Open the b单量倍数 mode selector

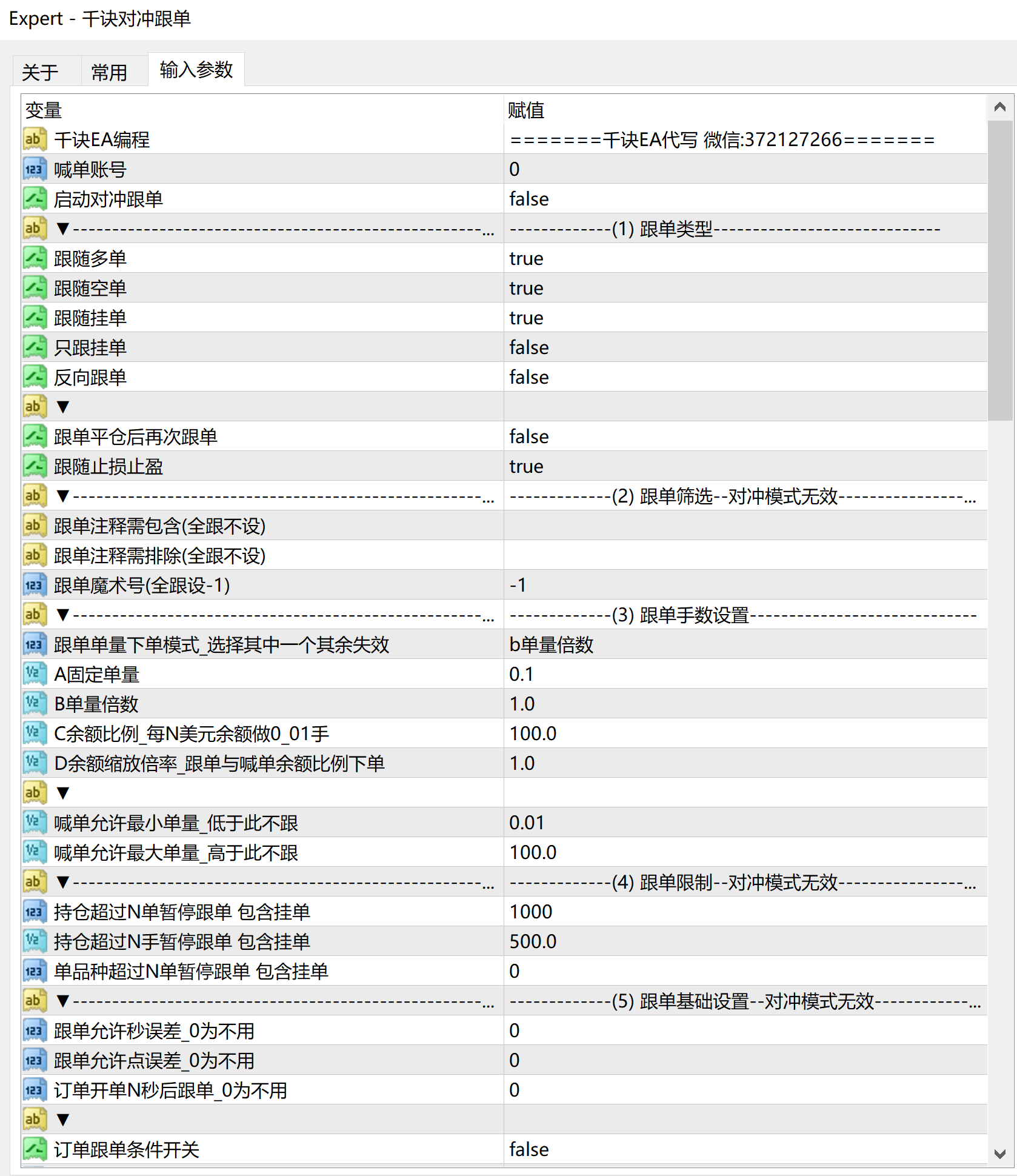[551, 644]
